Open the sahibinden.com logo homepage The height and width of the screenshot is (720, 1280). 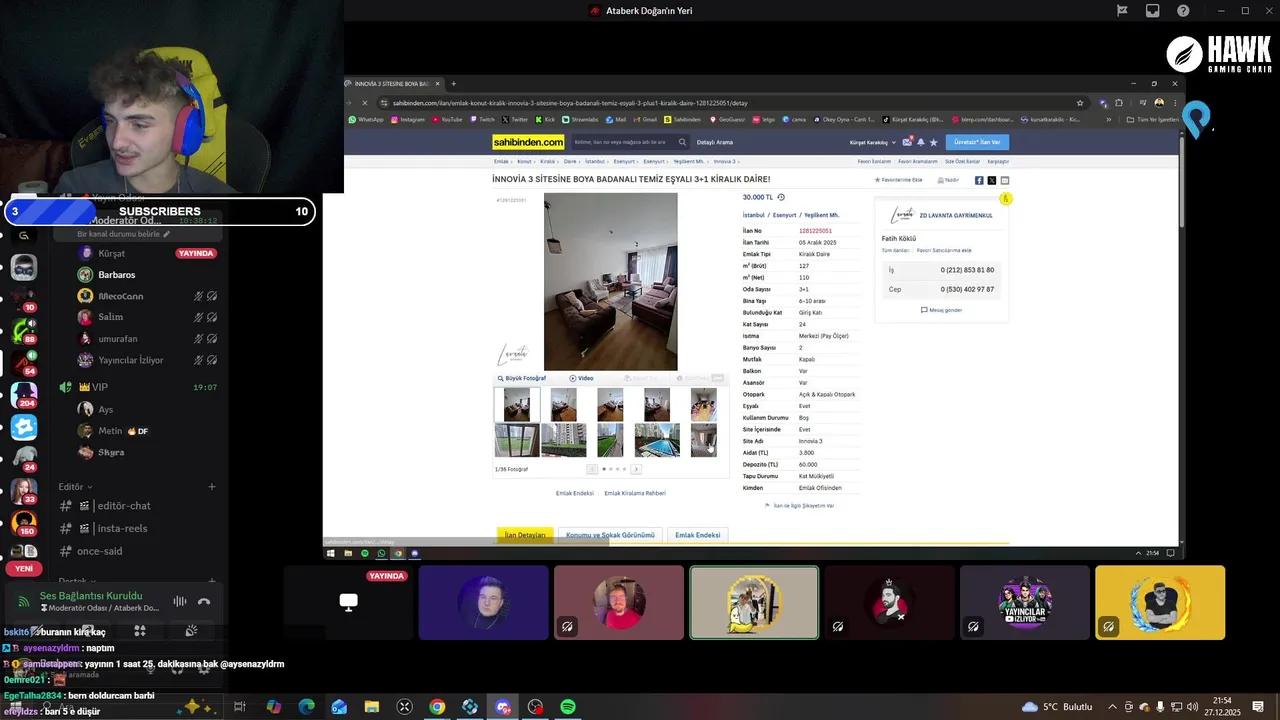(528, 142)
